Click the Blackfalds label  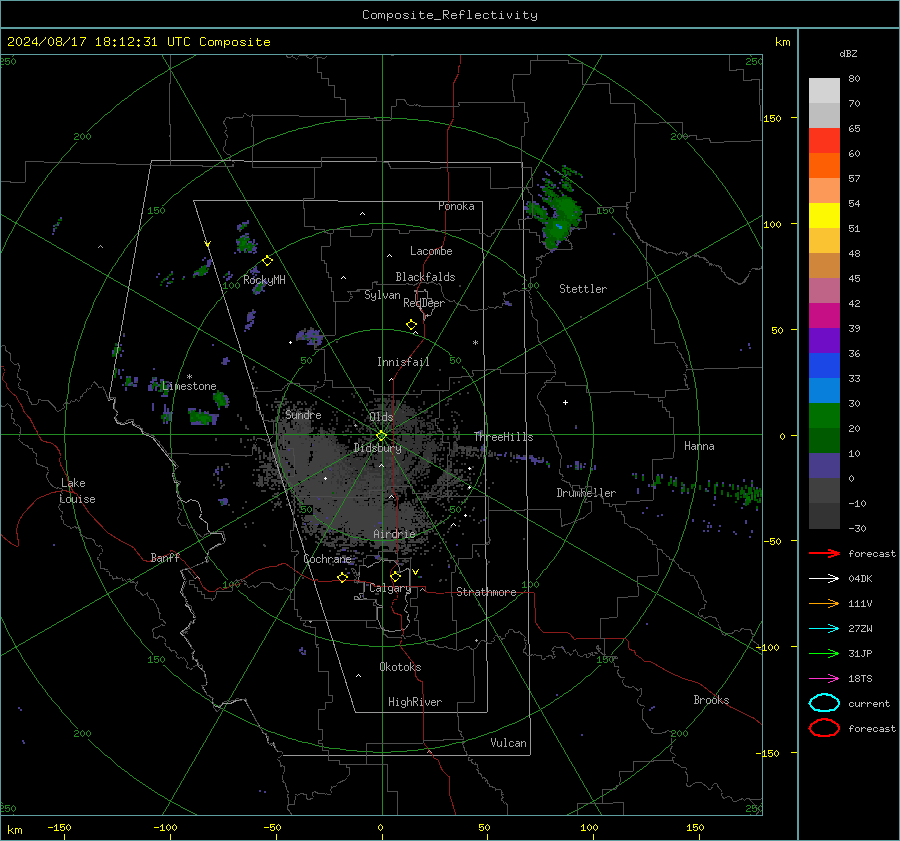point(425,277)
